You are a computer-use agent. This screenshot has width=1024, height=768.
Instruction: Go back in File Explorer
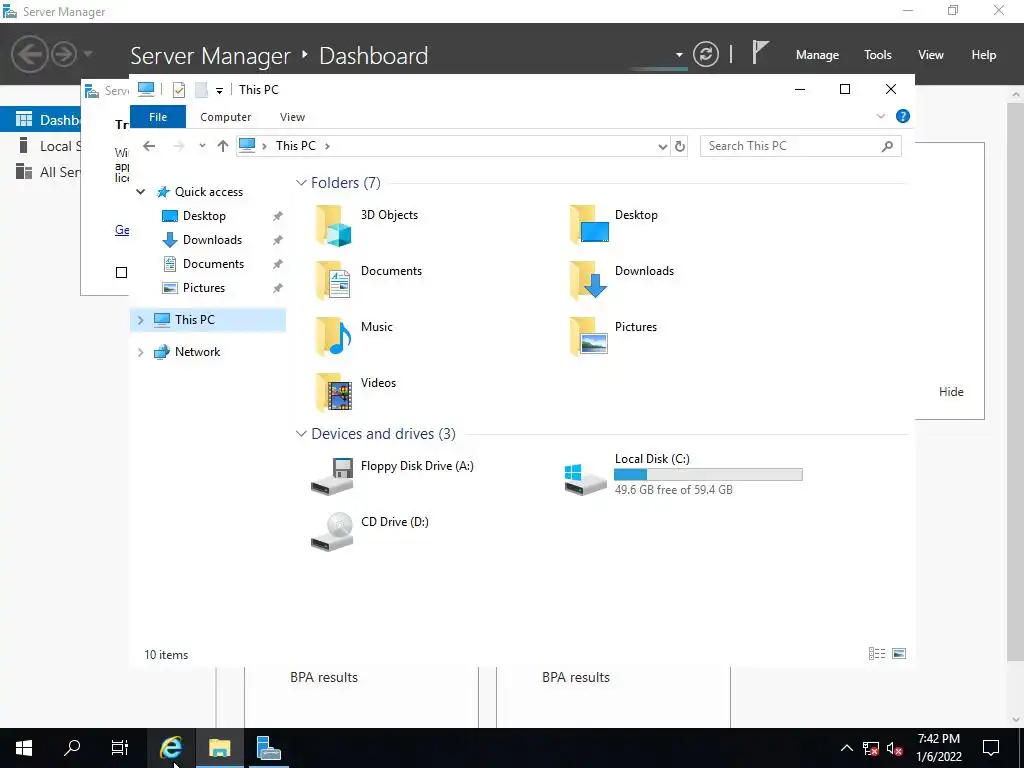pos(150,146)
